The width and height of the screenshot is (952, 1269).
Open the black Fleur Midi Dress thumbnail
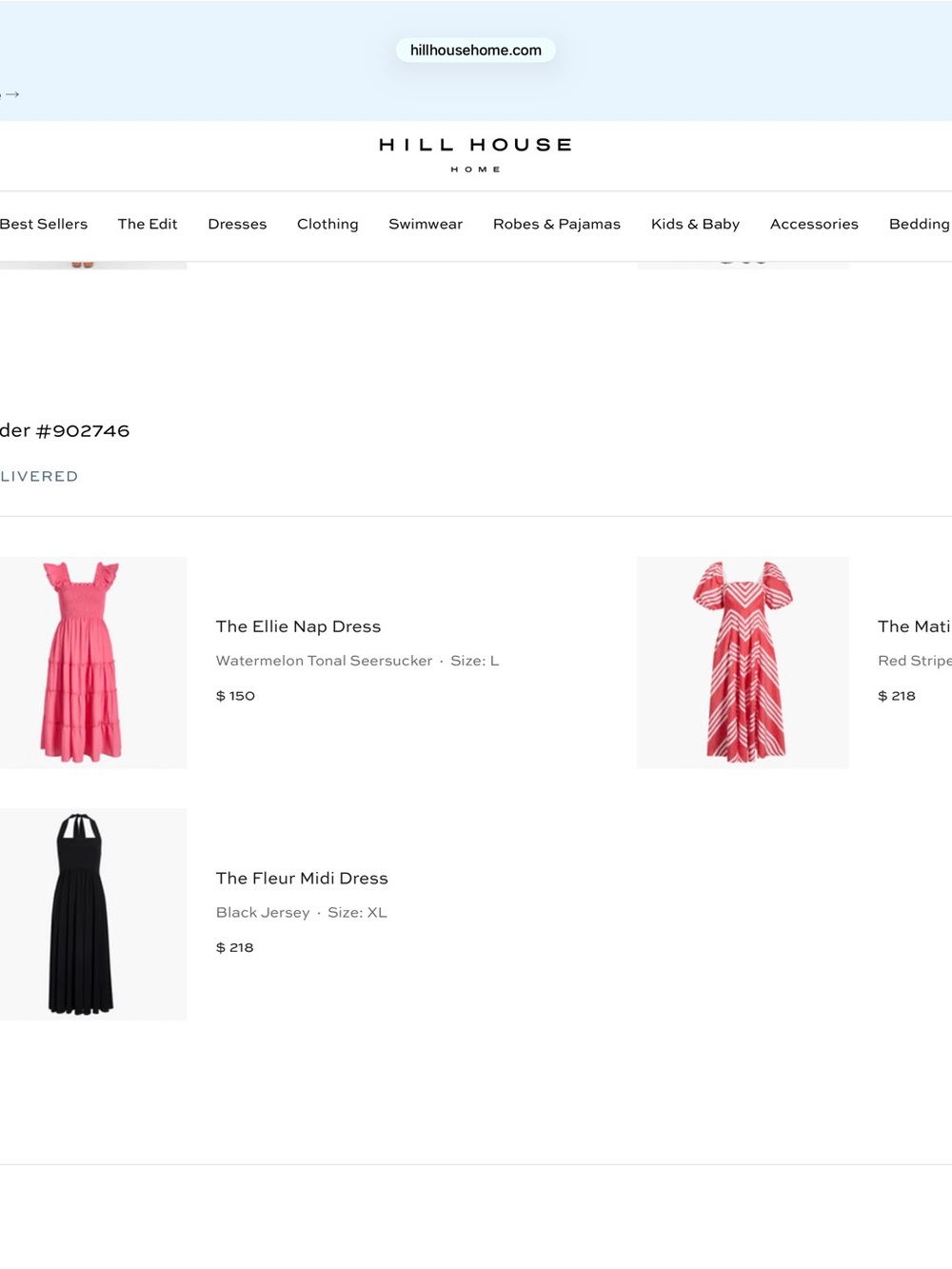point(93,914)
